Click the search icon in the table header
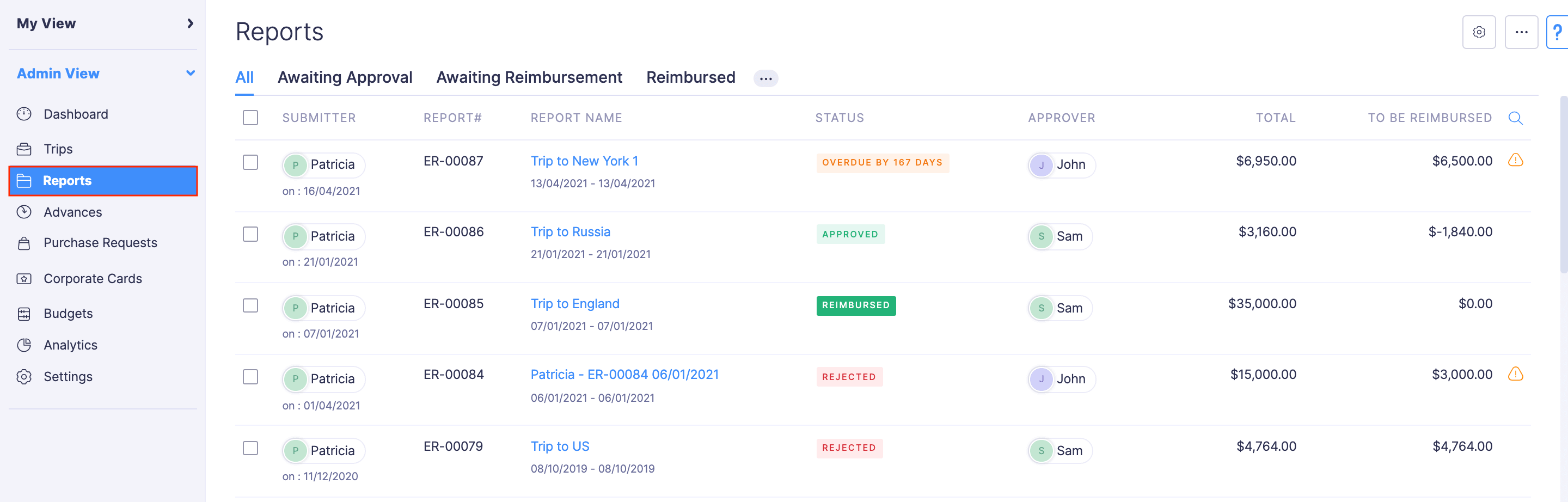This screenshot has height=502, width=1568. (1515, 118)
